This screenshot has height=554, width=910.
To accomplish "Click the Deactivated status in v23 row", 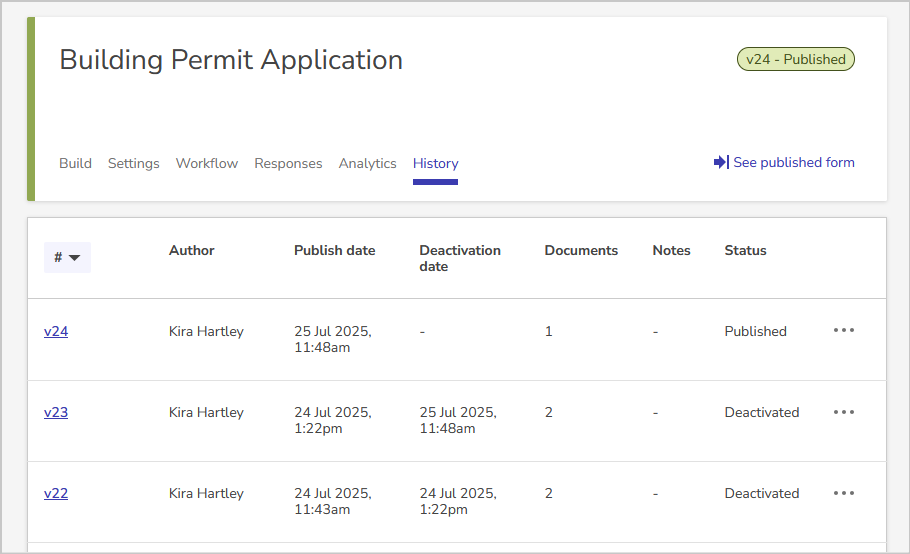I will pos(761,412).
